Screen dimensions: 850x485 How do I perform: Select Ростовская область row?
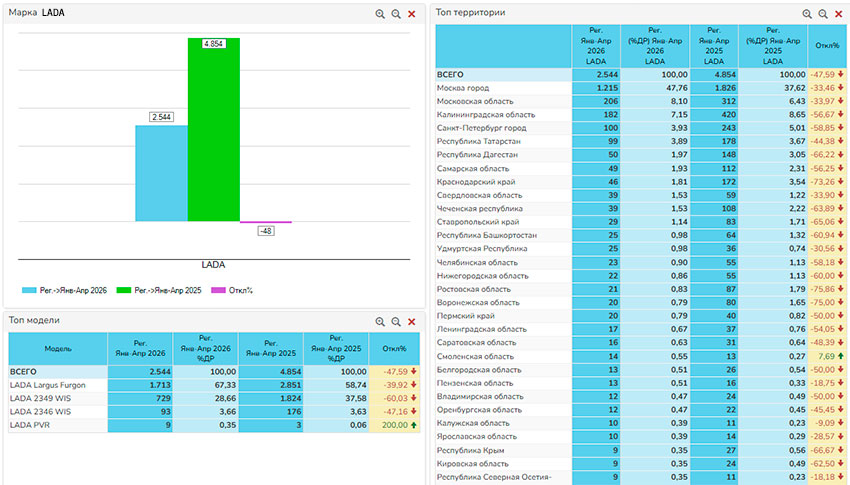(641, 289)
